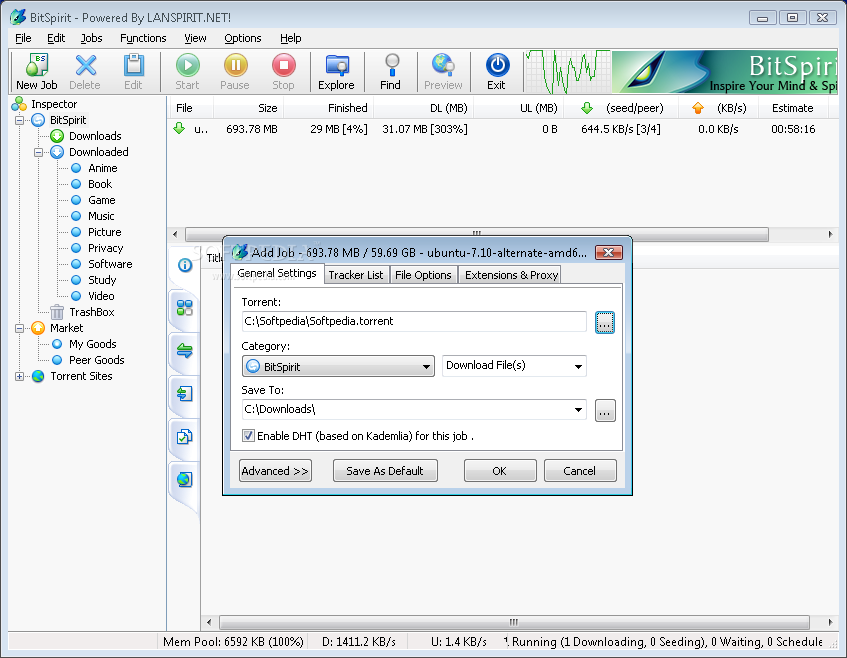Viewport: 847px width, 658px height.
Task: Select the Game category
Action: pos(102,200)
